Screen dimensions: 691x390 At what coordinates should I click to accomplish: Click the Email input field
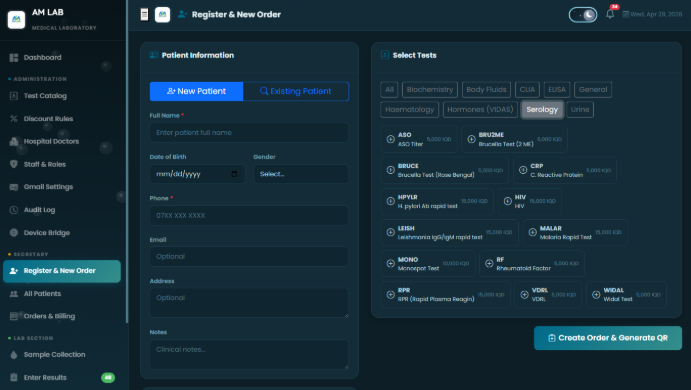click(249, 256)
